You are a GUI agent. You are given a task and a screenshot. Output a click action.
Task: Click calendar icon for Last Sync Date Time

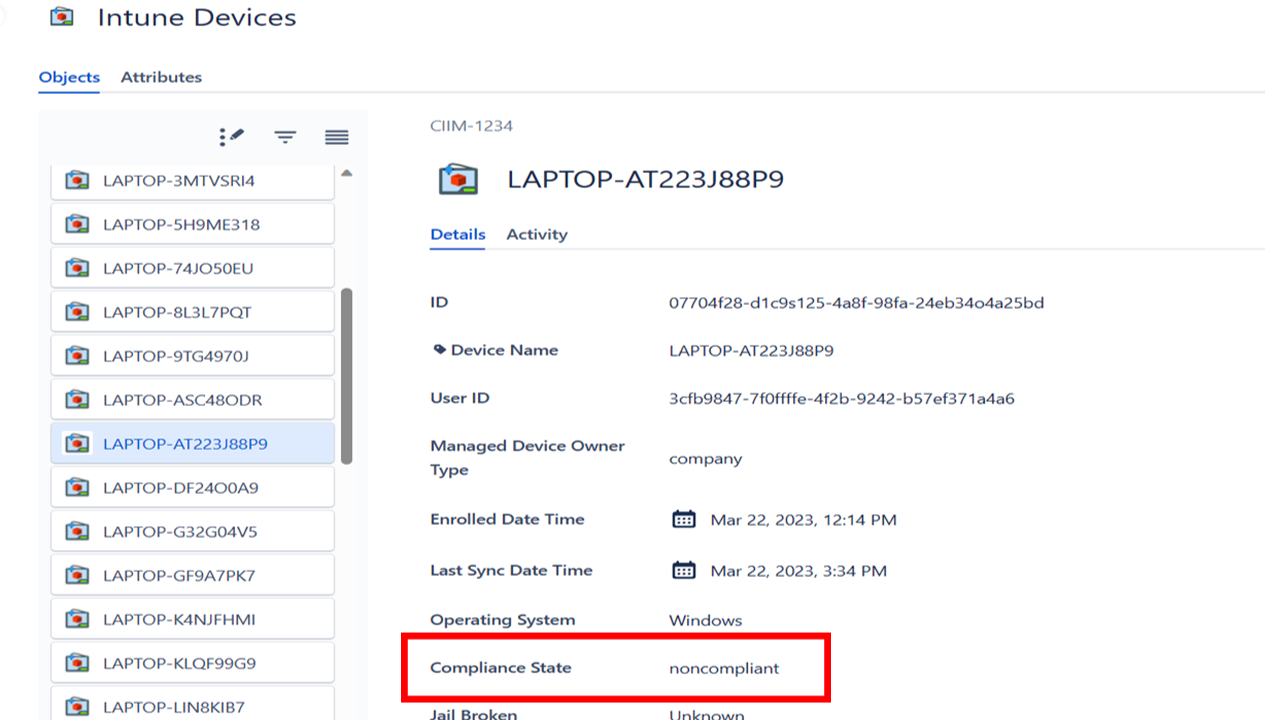click(x=684, y=571)
